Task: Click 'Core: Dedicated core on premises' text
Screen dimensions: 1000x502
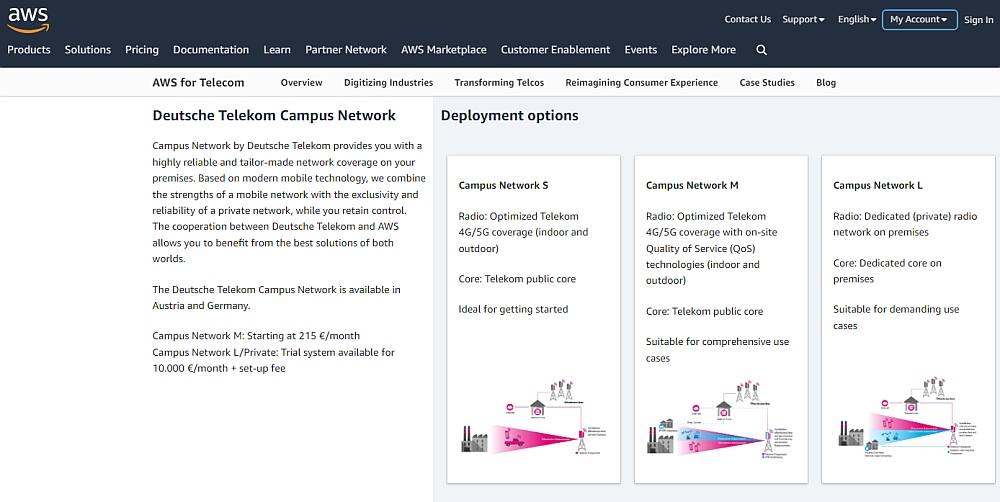Action: click(887, 270)
